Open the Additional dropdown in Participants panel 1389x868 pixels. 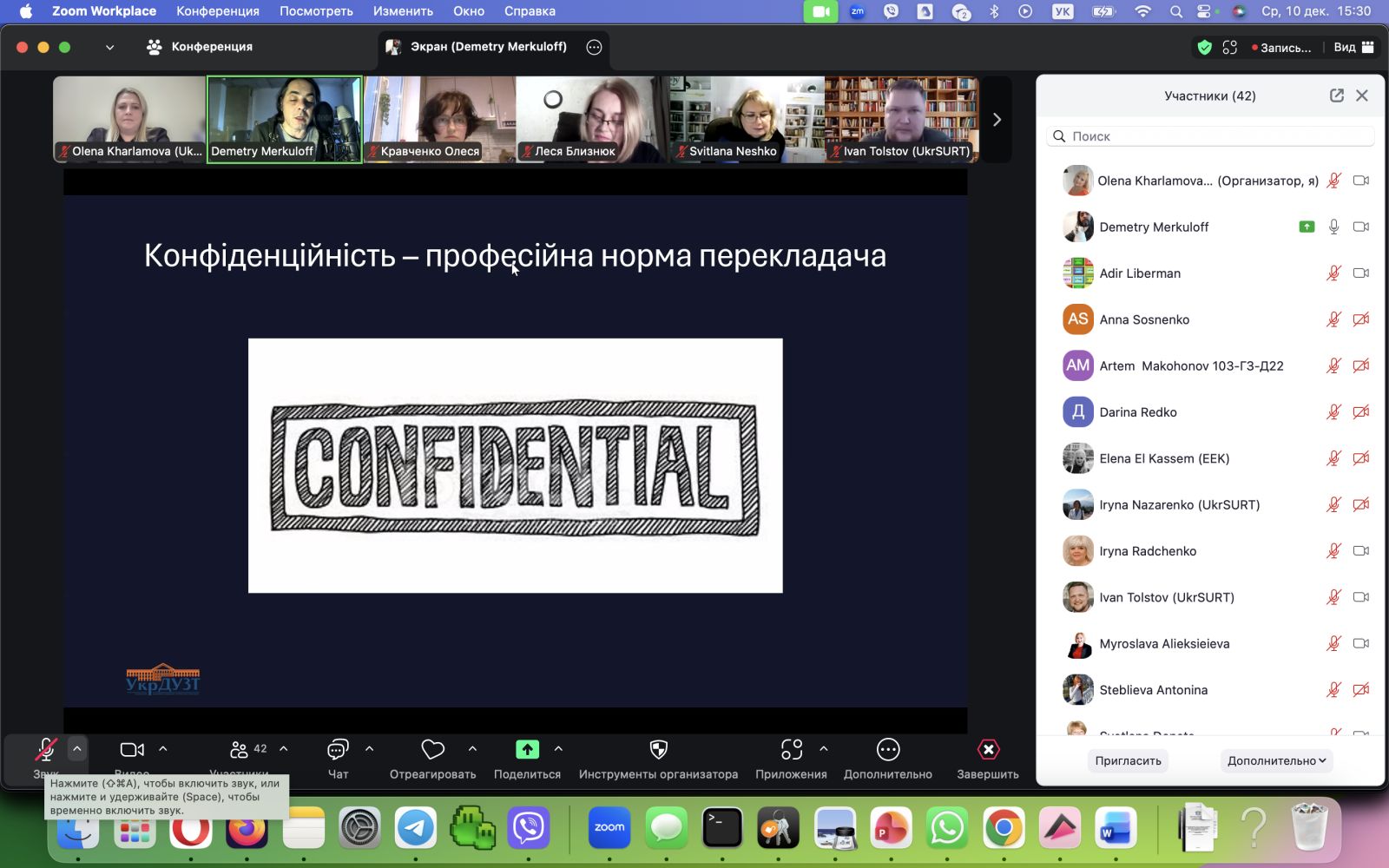tap(1276, 760)
